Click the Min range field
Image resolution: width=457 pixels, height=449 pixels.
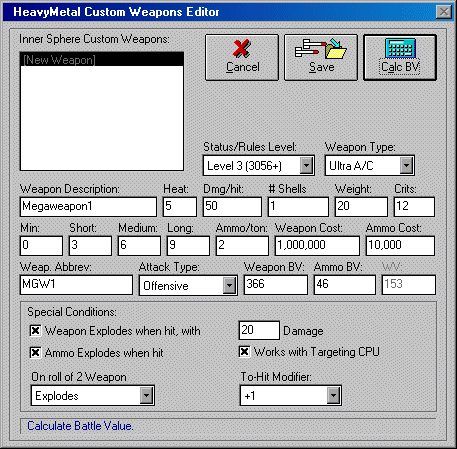pos(41,246)
